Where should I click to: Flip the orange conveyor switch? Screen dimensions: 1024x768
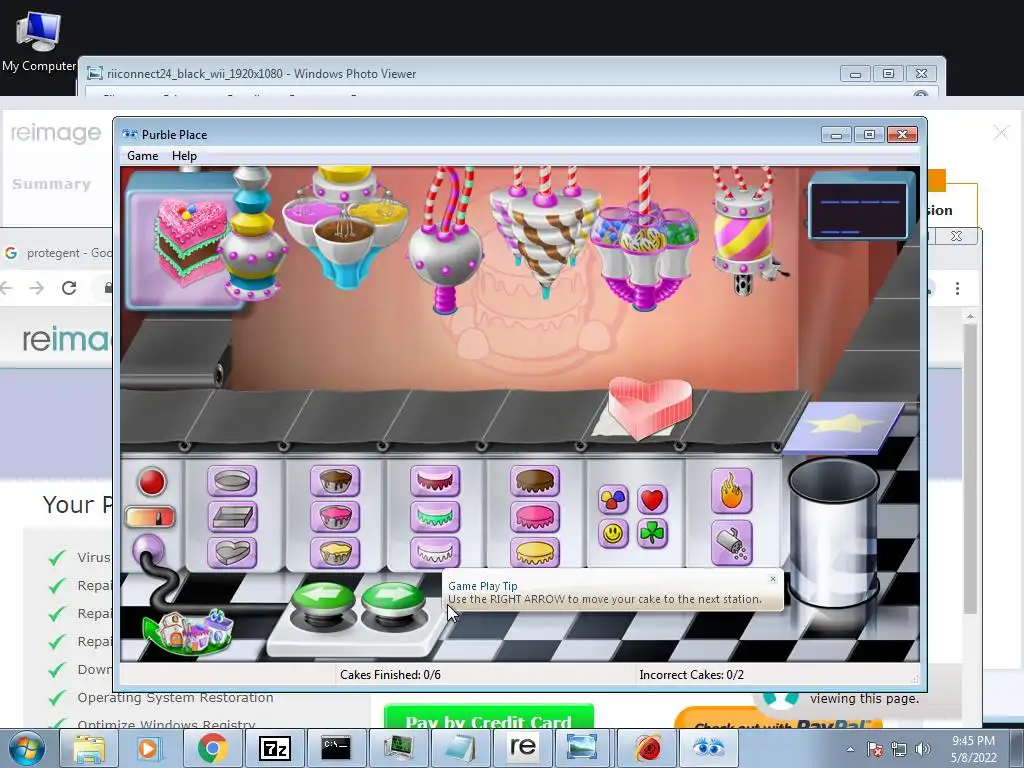point(150,517)
